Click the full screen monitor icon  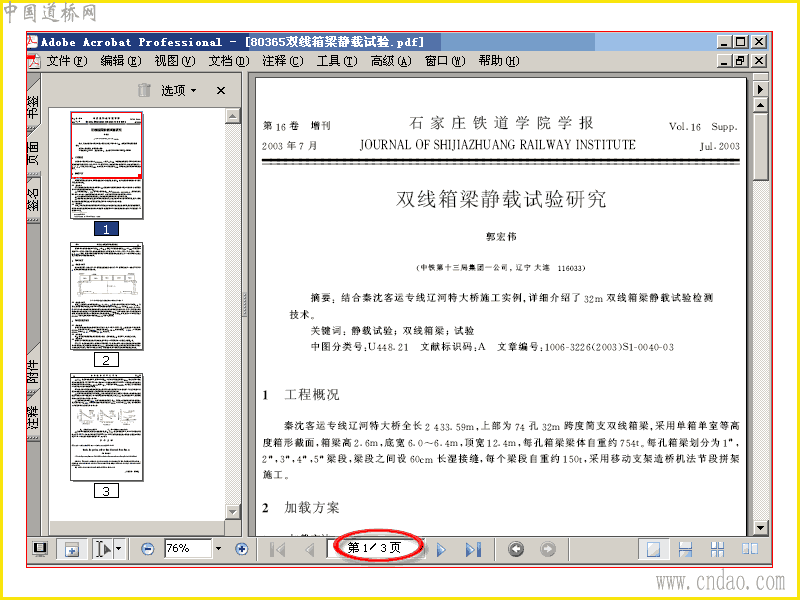tap(40, 549)
